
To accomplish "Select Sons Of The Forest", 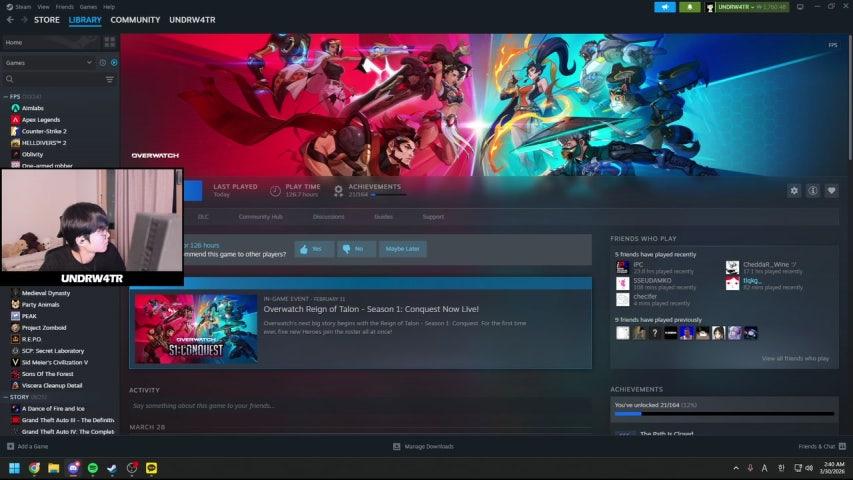I will pos(47,374).
